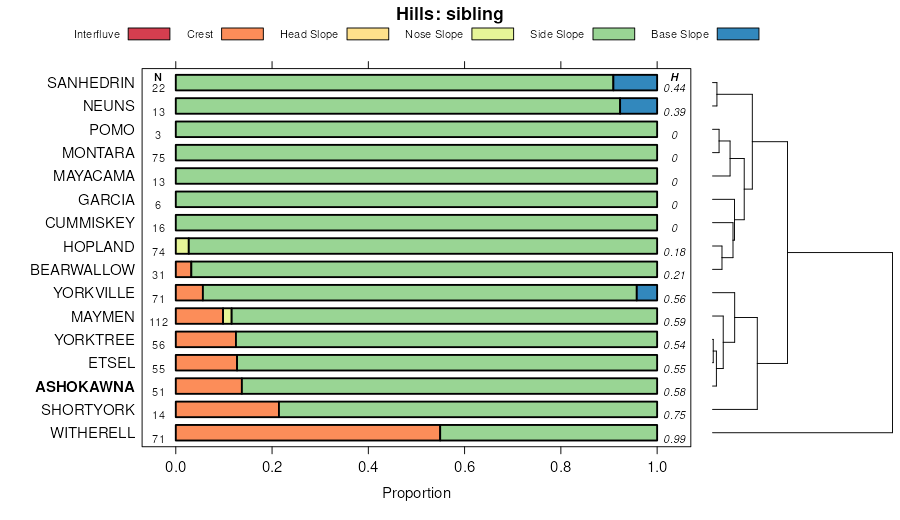900x520 pixels.
Task: Pick the Nose Slope legend swatch
Action: (x=492, y=34)
